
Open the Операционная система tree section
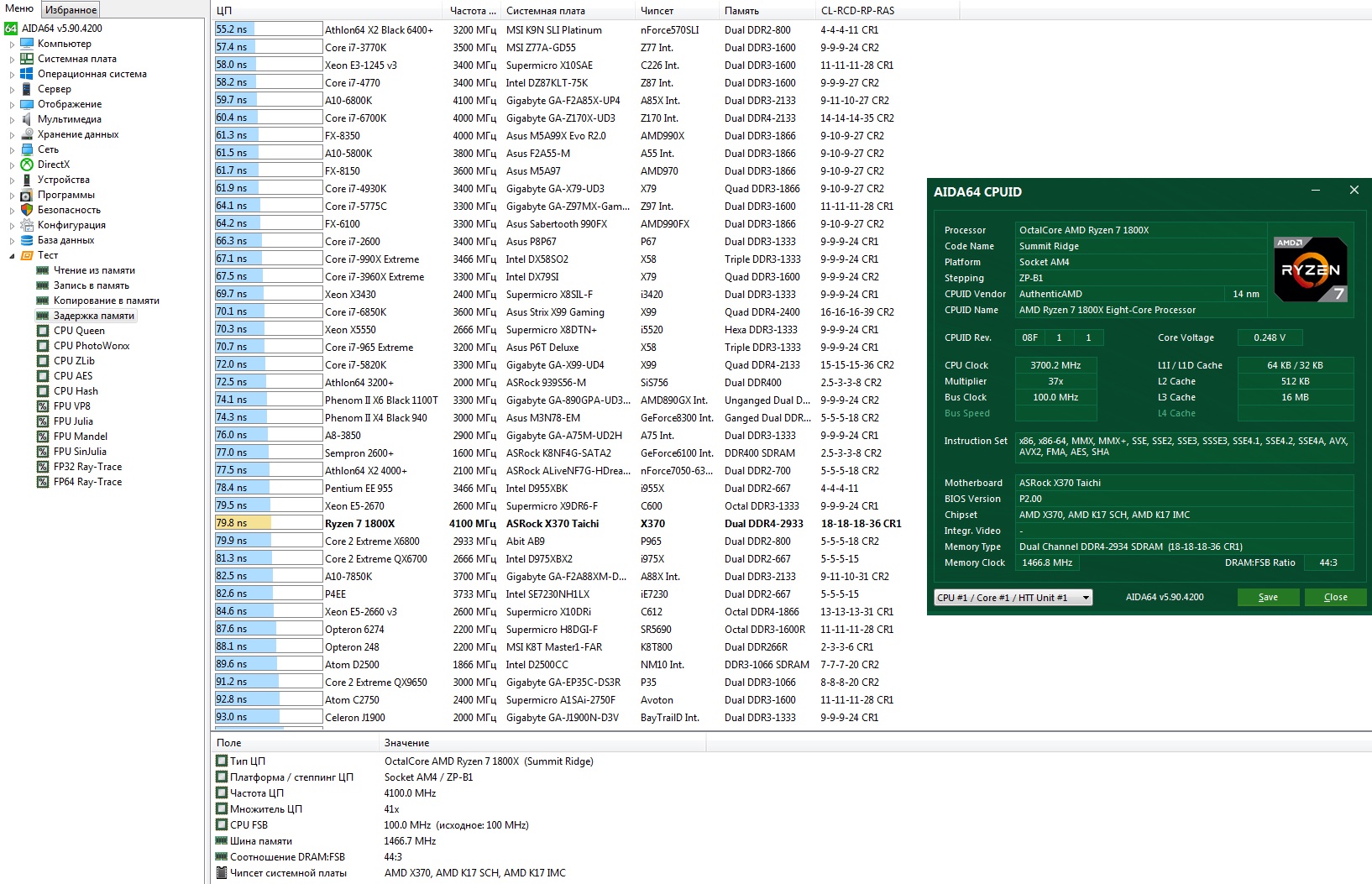(92, 74)
